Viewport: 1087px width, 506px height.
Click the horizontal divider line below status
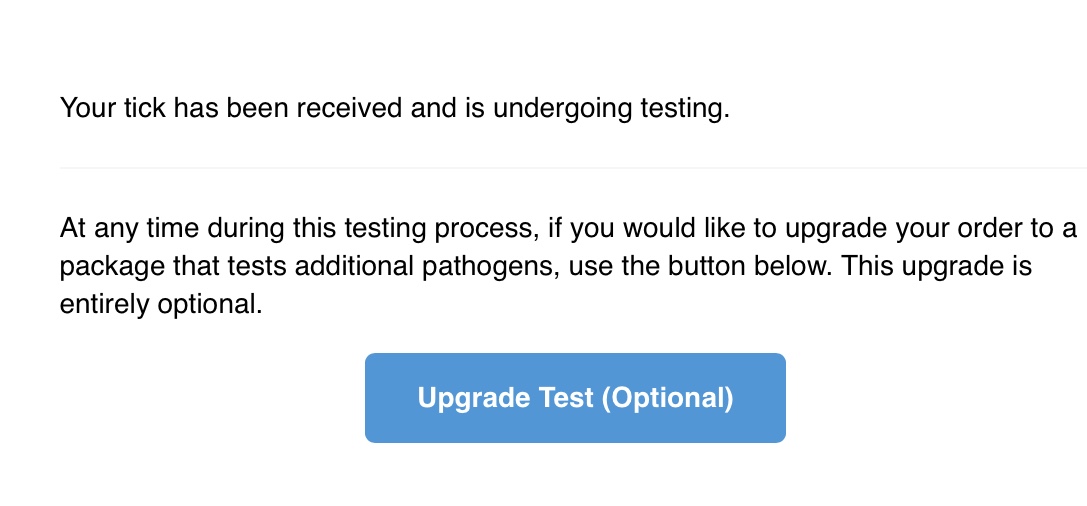tap(573, 168)
